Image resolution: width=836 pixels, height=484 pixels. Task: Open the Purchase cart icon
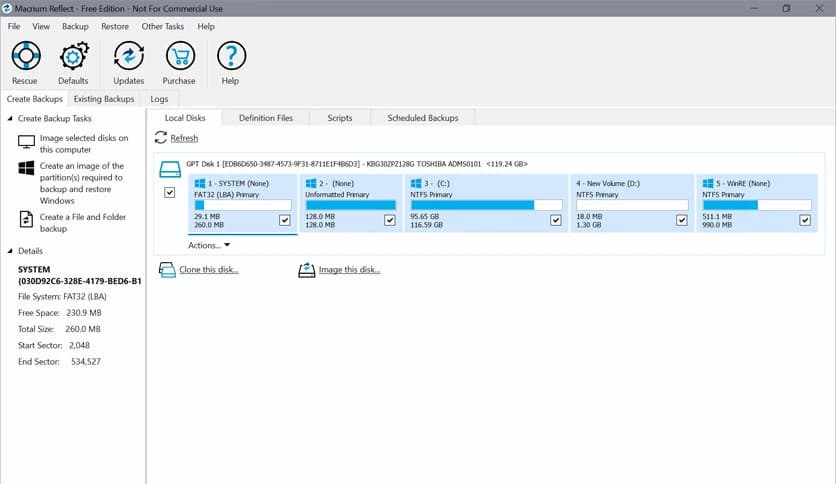[180, 56]
